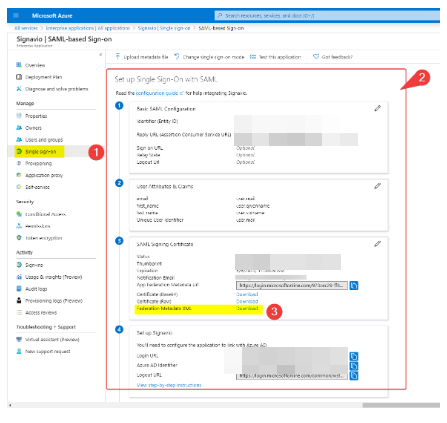Click Change single sign-on mode
This screenshot has width=447, height=423.
pyautogui.click(x=209, y=57)
